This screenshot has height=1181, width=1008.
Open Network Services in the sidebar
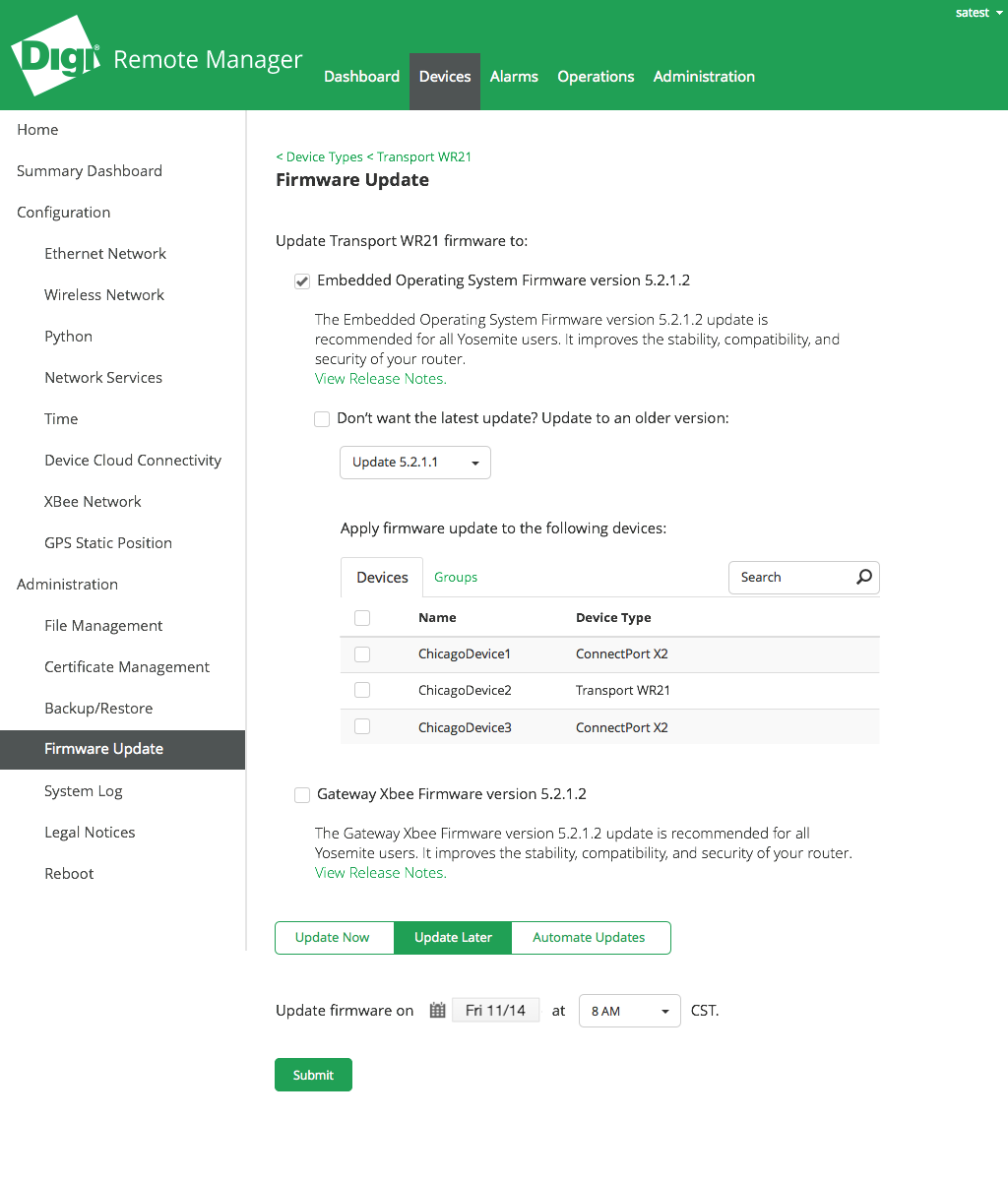[x=103, y=378]
